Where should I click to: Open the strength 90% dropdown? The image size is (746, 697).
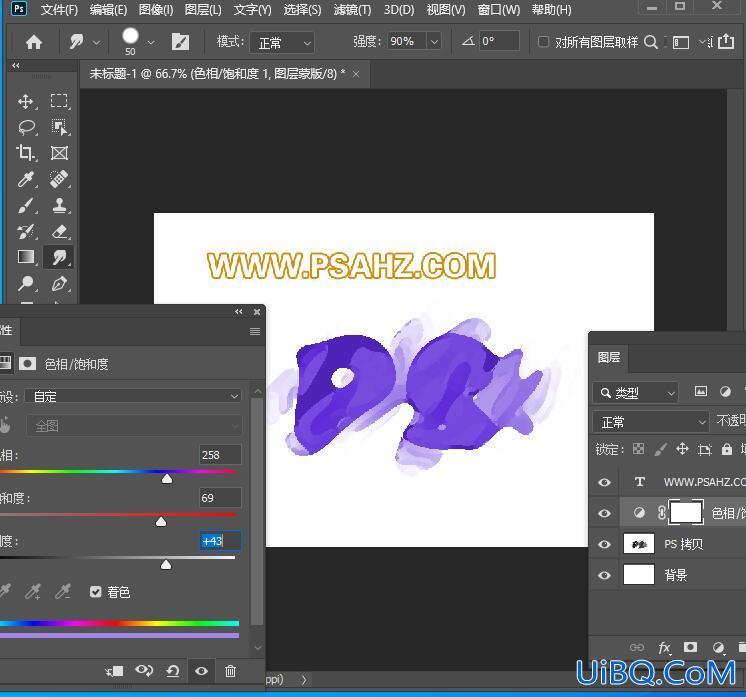point(433,42)
